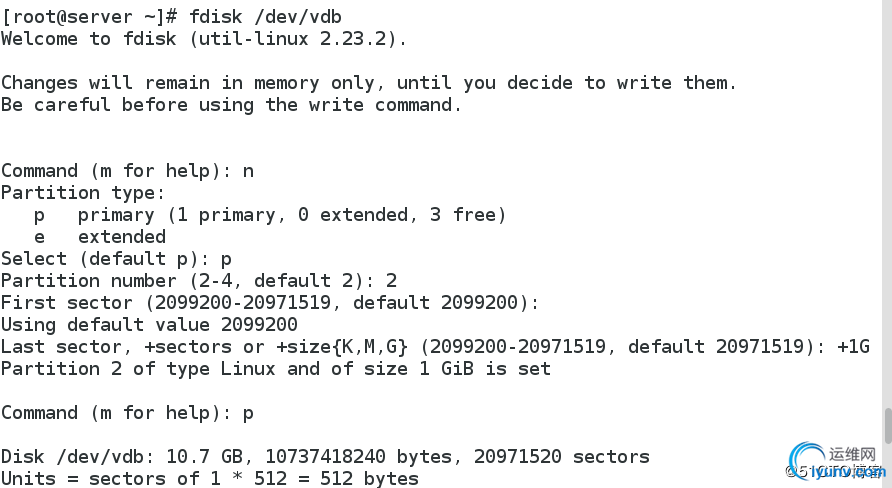Click the 'Partition type:' line
This screenshot has height=488, width=892.
click(83, 193)
